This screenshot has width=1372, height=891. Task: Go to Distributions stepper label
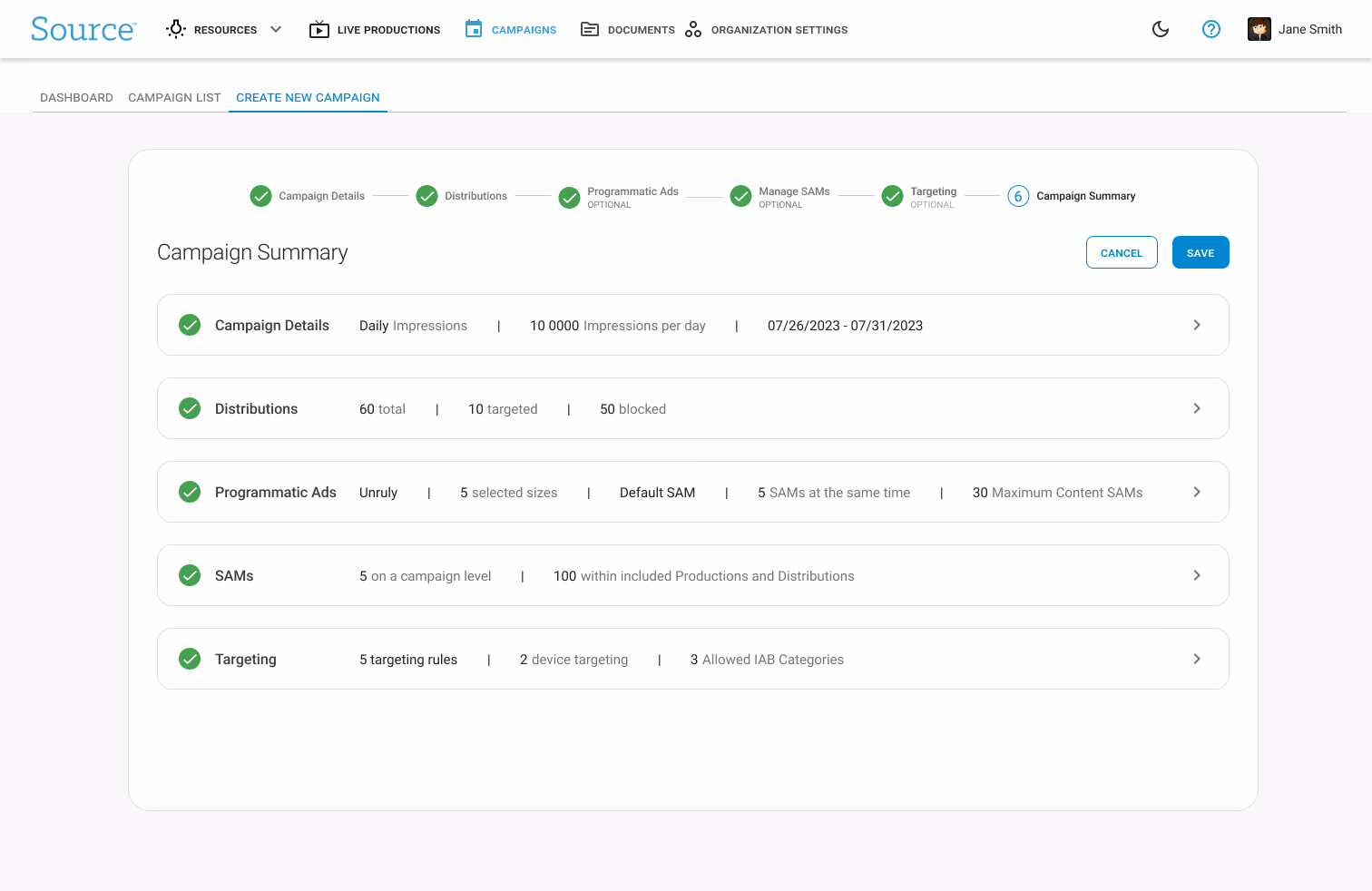pyautogui.click(x=475, y=196)
